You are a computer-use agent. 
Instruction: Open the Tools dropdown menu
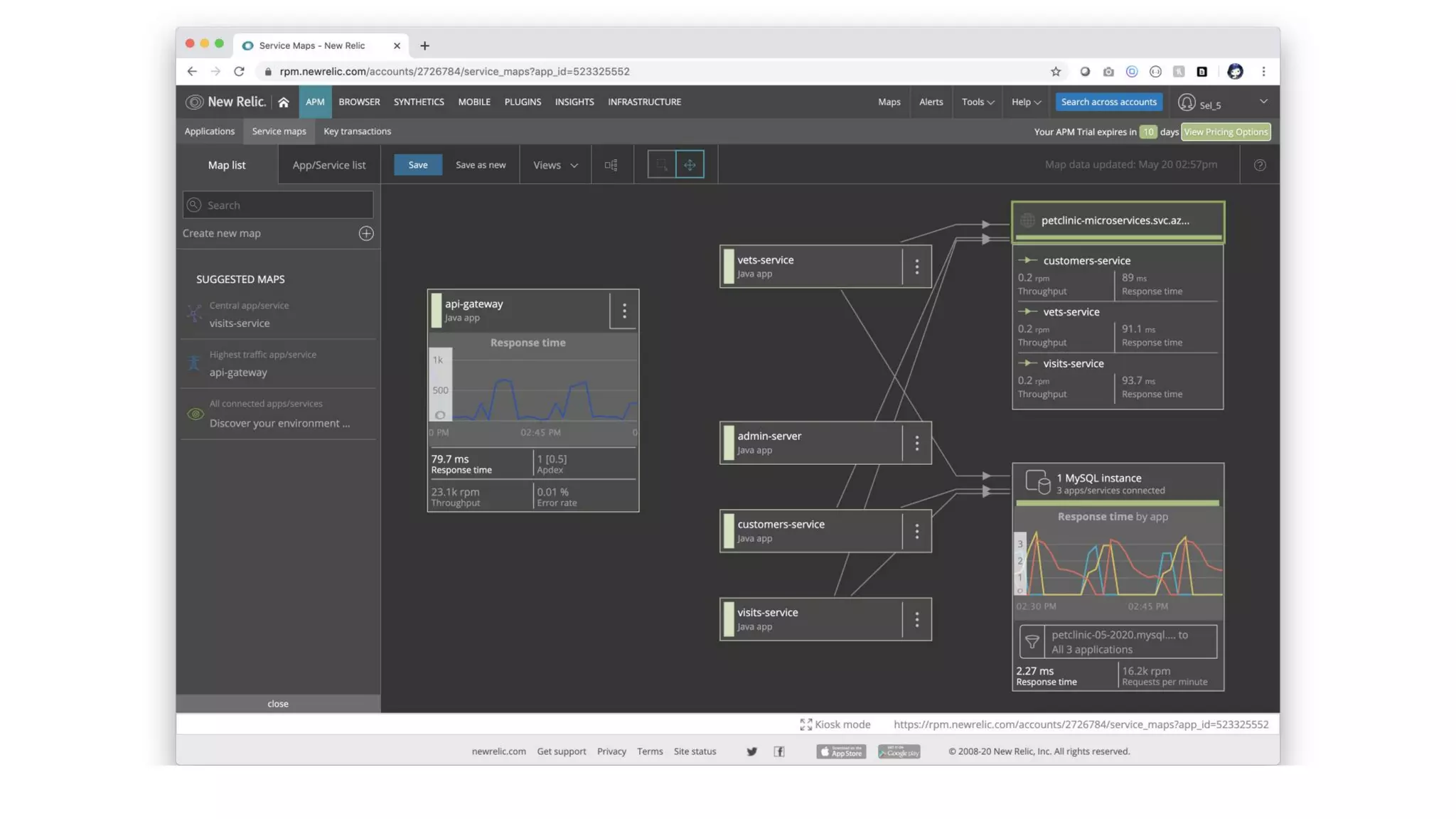click(978, 102)
